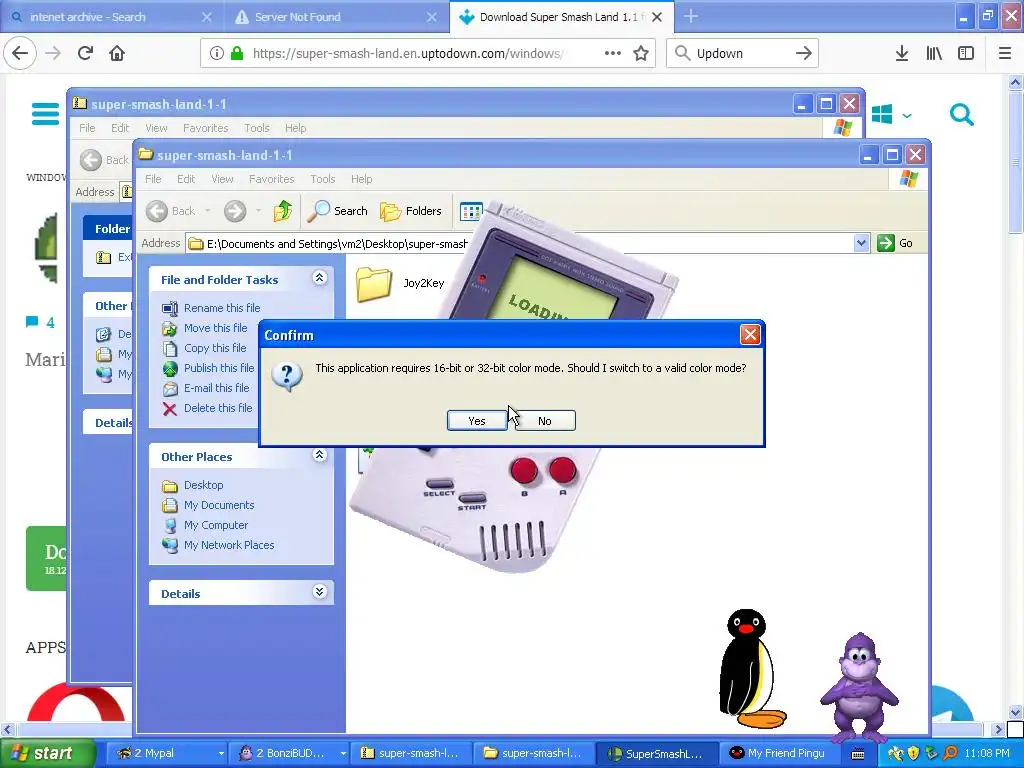This screenshot has width=1024, height=768.
Task: Click Delete this file
Action: (217, 408)
